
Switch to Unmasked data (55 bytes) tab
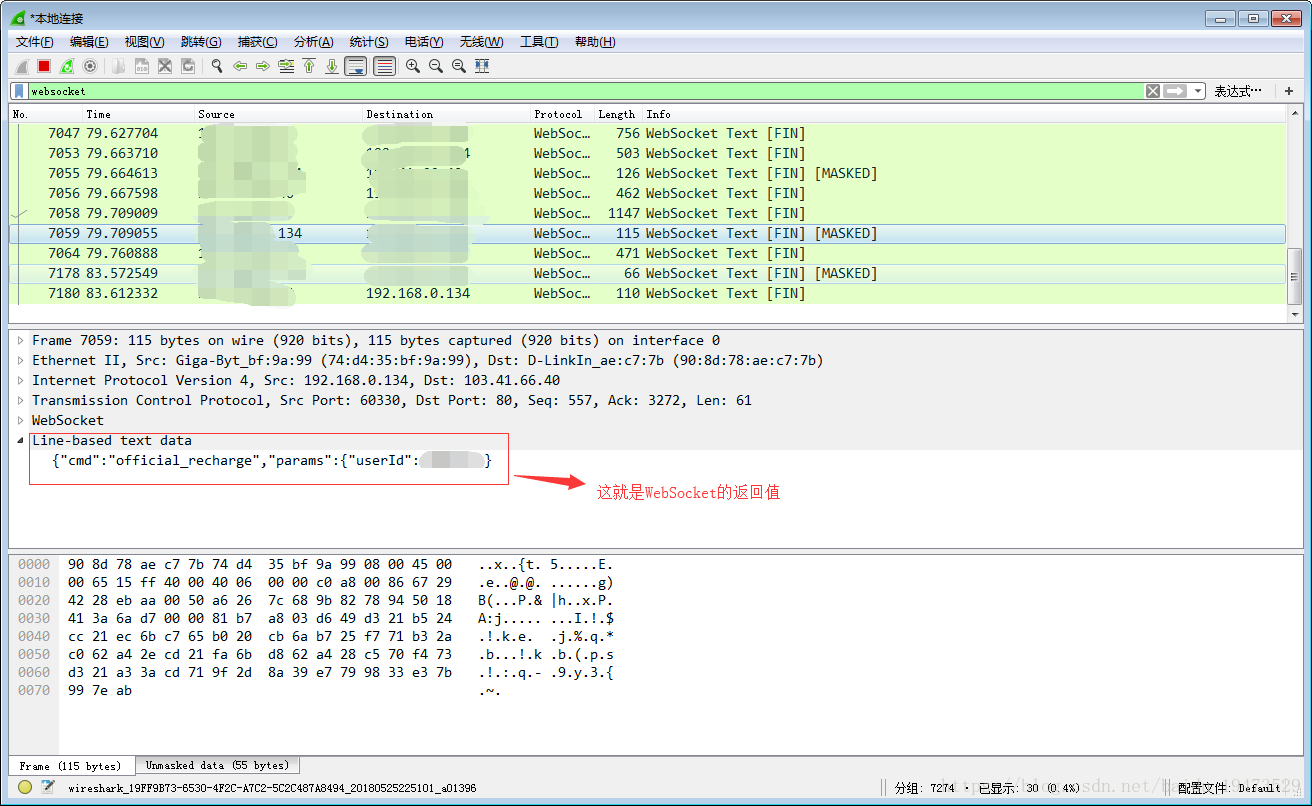coord(217,765)
